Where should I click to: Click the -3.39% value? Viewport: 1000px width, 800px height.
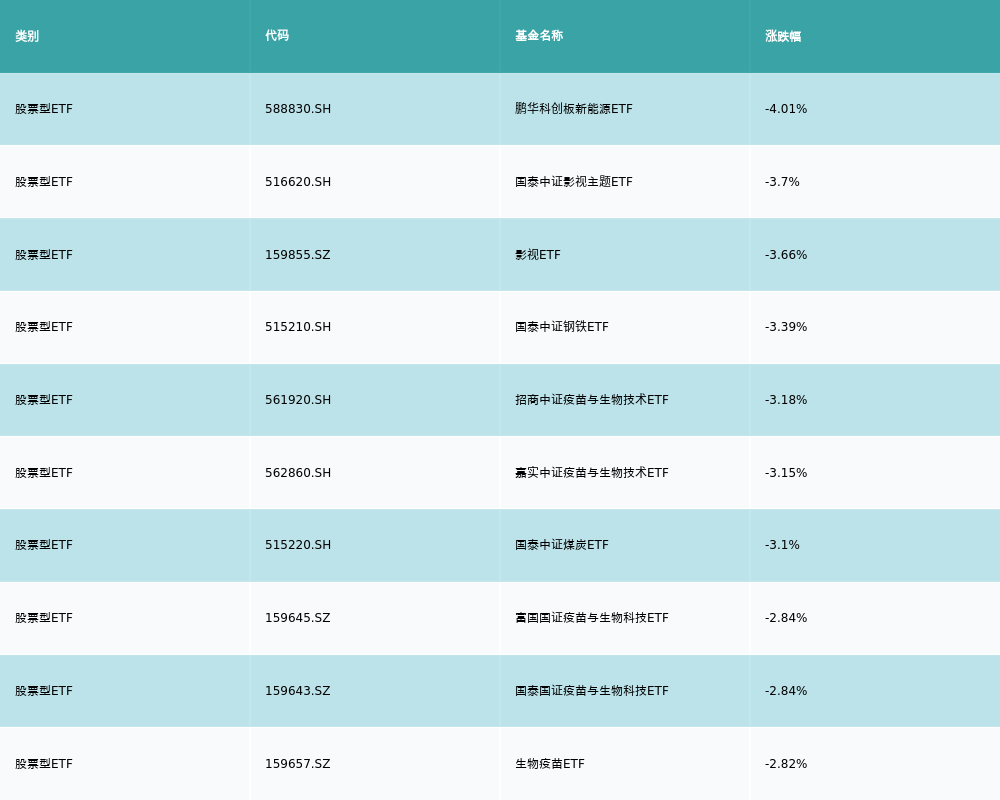786,327
